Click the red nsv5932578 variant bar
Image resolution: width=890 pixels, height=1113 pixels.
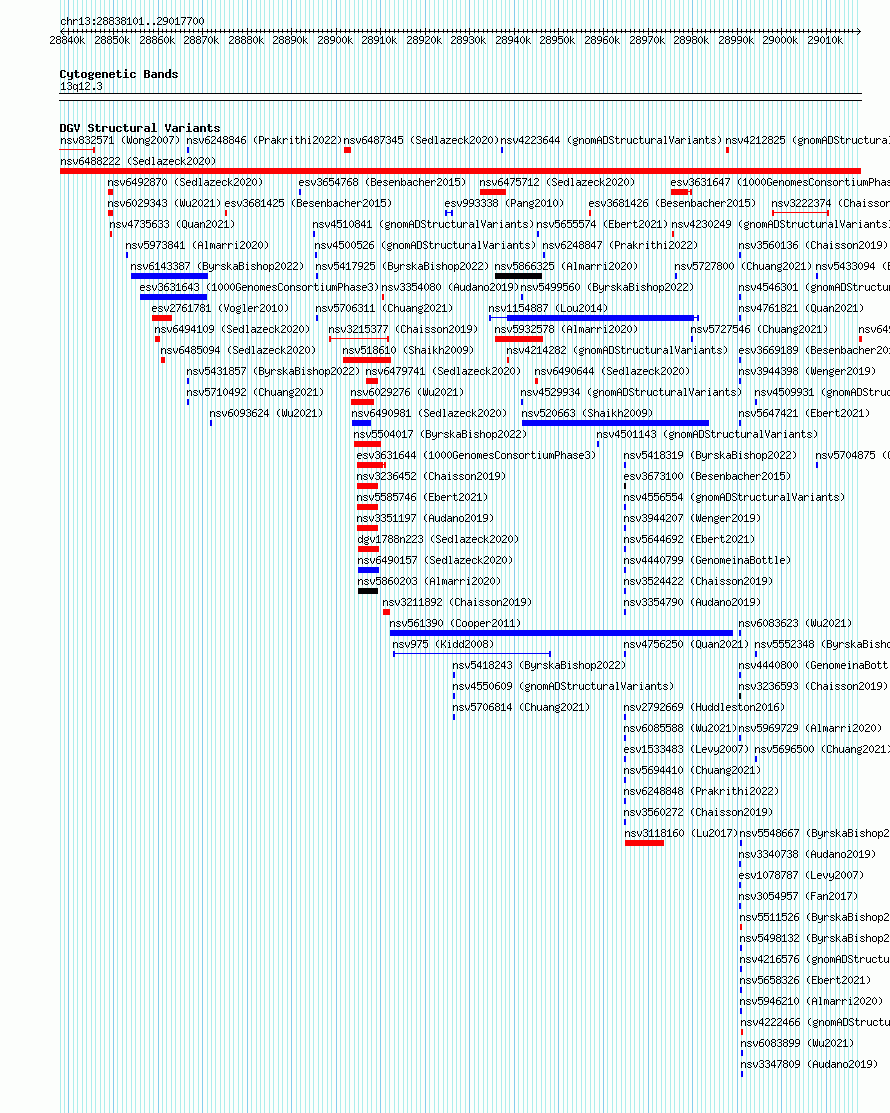[519, 339]
